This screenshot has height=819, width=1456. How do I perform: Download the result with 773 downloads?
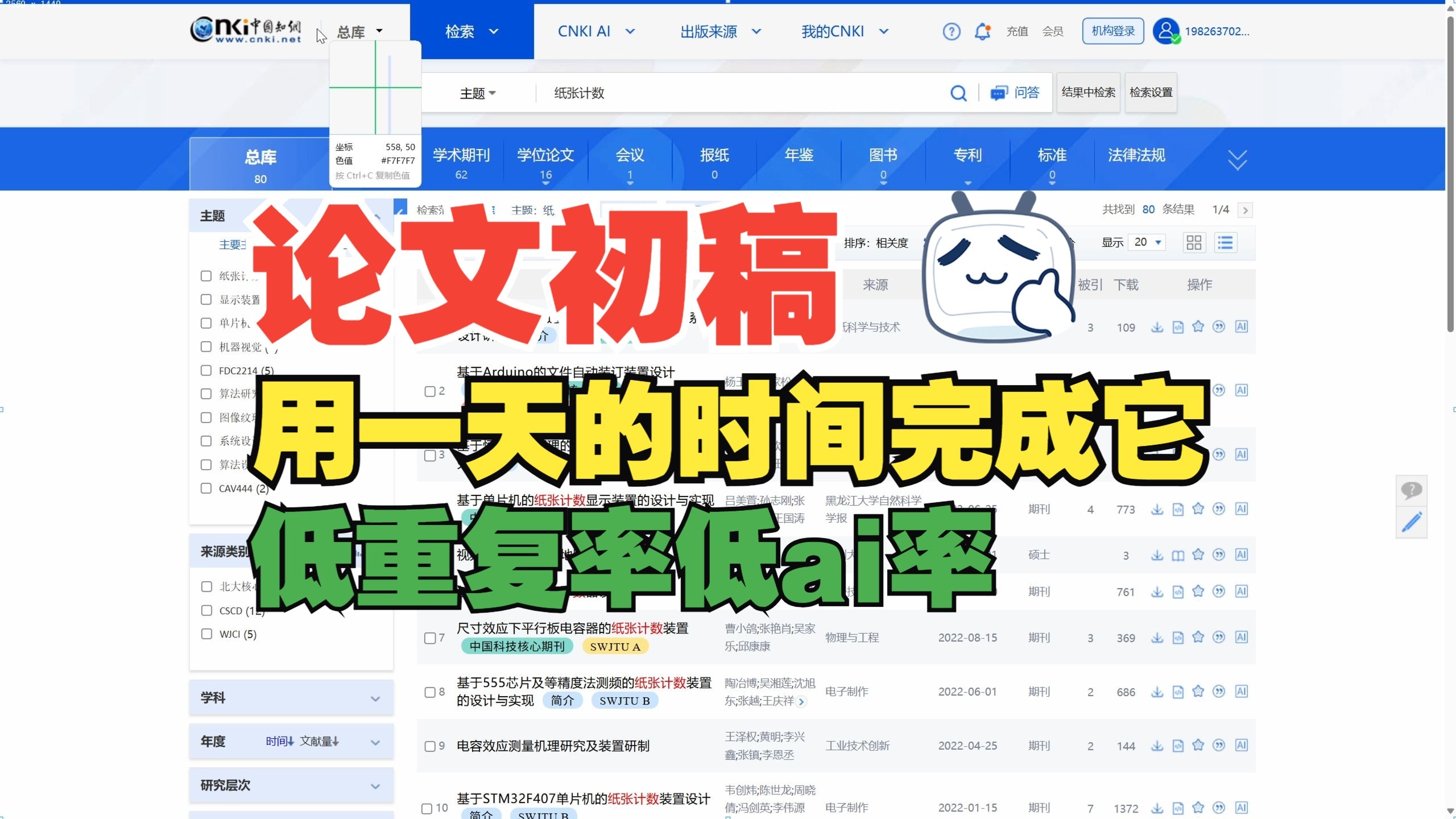pos(1157,509)
